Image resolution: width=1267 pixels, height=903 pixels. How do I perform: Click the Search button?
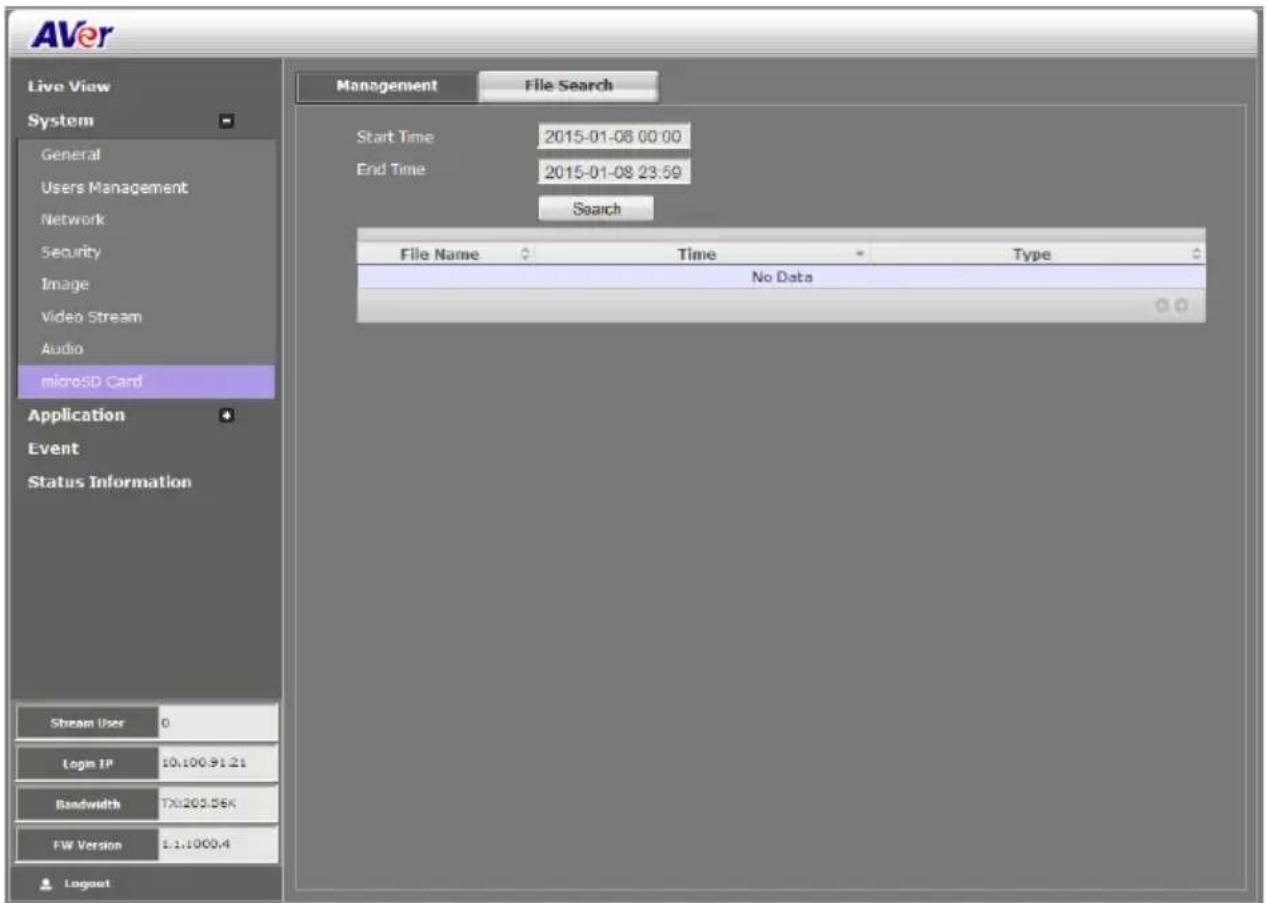click(x=596, y=209)
